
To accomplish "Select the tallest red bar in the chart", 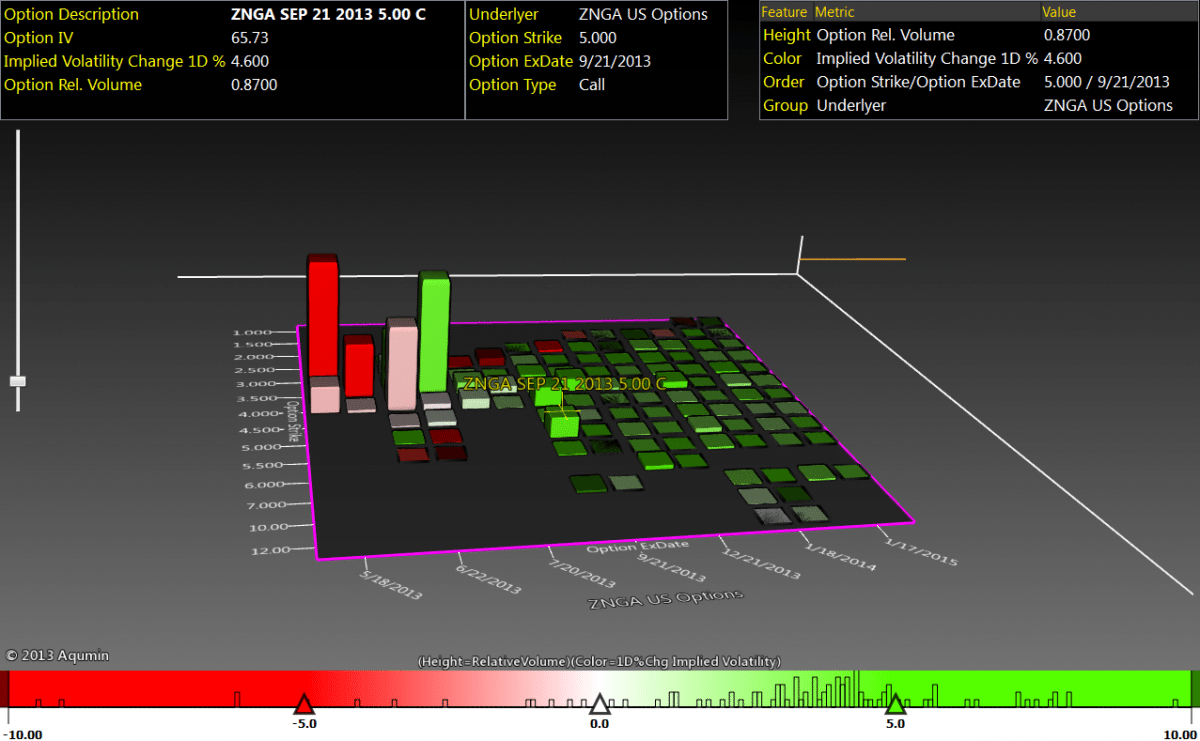I will point(322,318).
